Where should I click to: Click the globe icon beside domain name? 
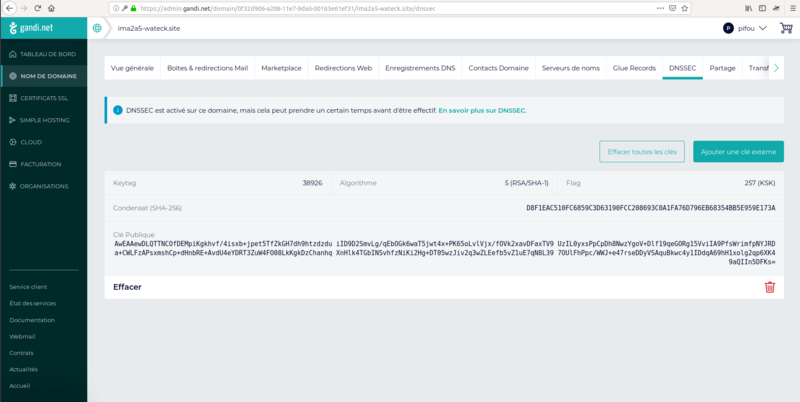98,28
